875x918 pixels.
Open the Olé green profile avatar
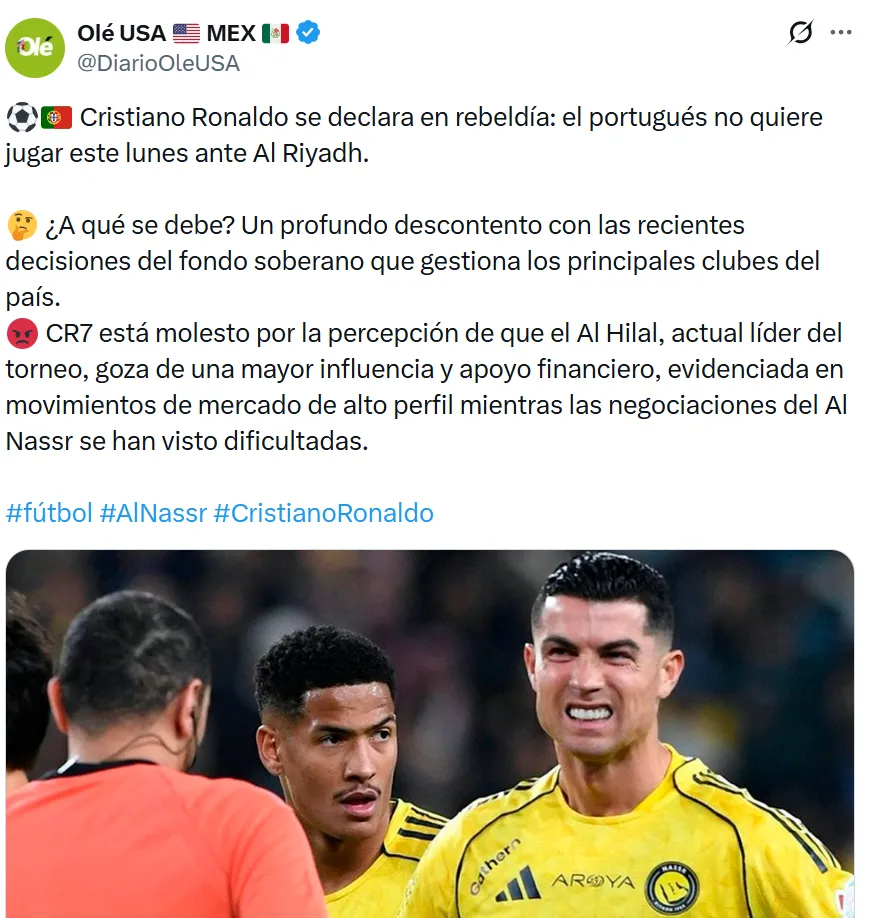point(35,48)
